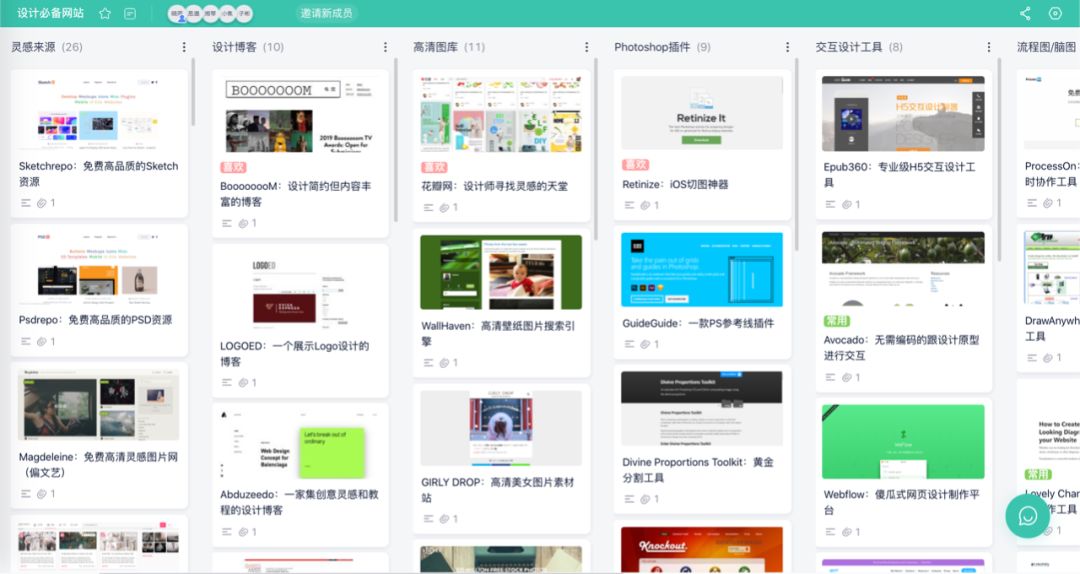The image size is (1080, 574).
Task: Open the Photoshop插件 column options menu
Action: coord(787,47)
